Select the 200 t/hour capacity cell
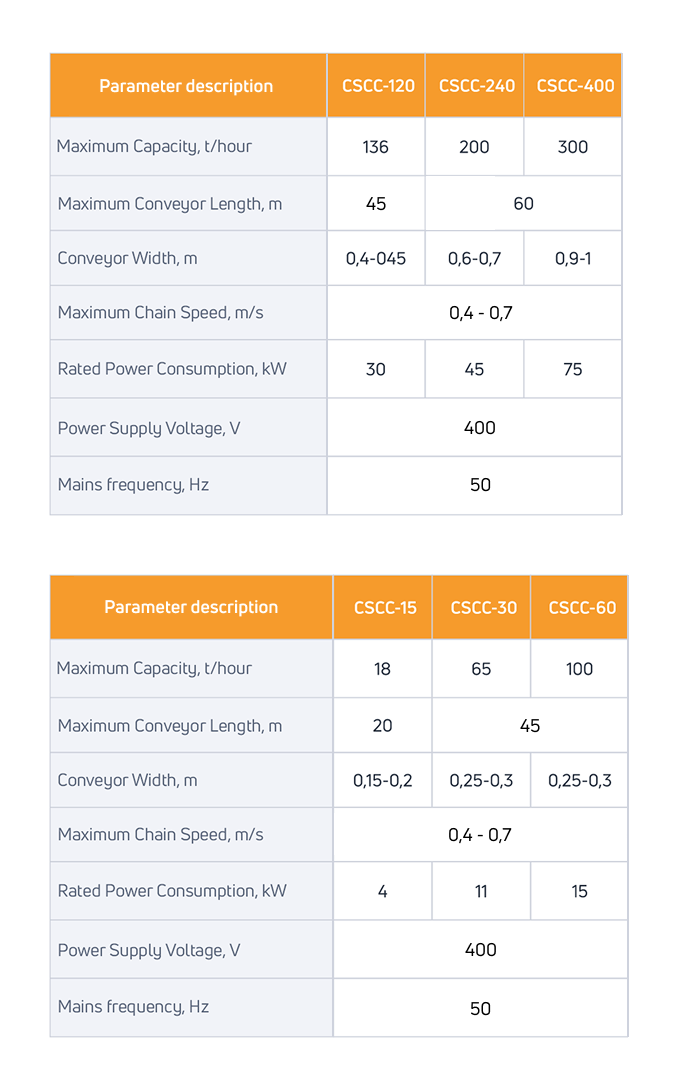Viewport: 675px width, 1090px height. [x=474, y=147]
